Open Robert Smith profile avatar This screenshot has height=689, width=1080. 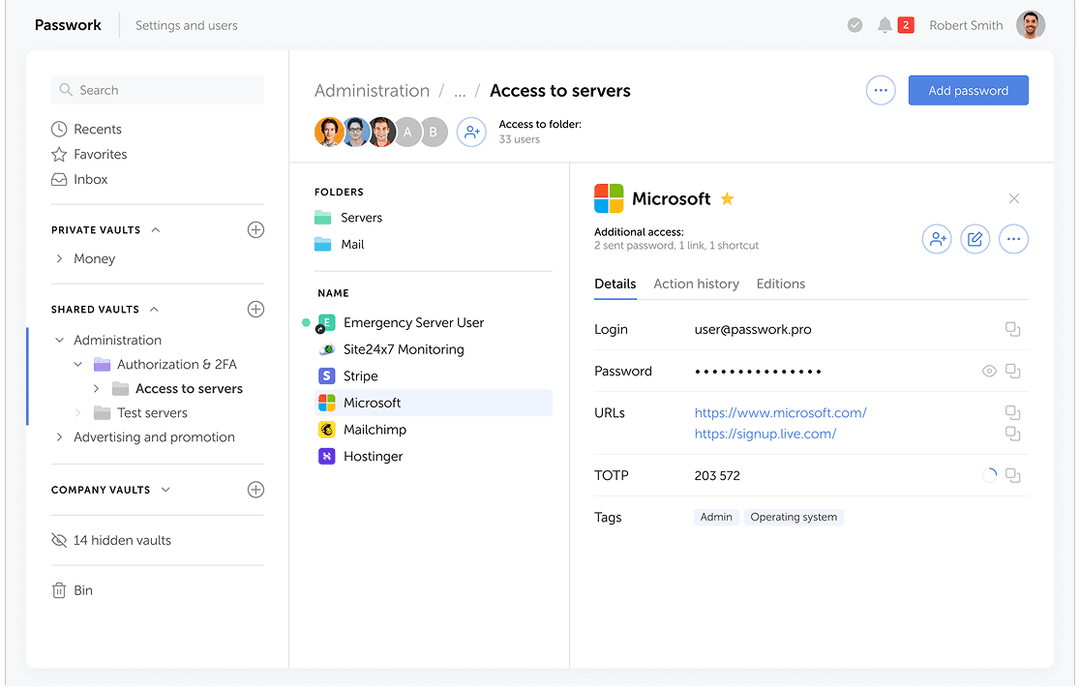(x=1030, y=25)
